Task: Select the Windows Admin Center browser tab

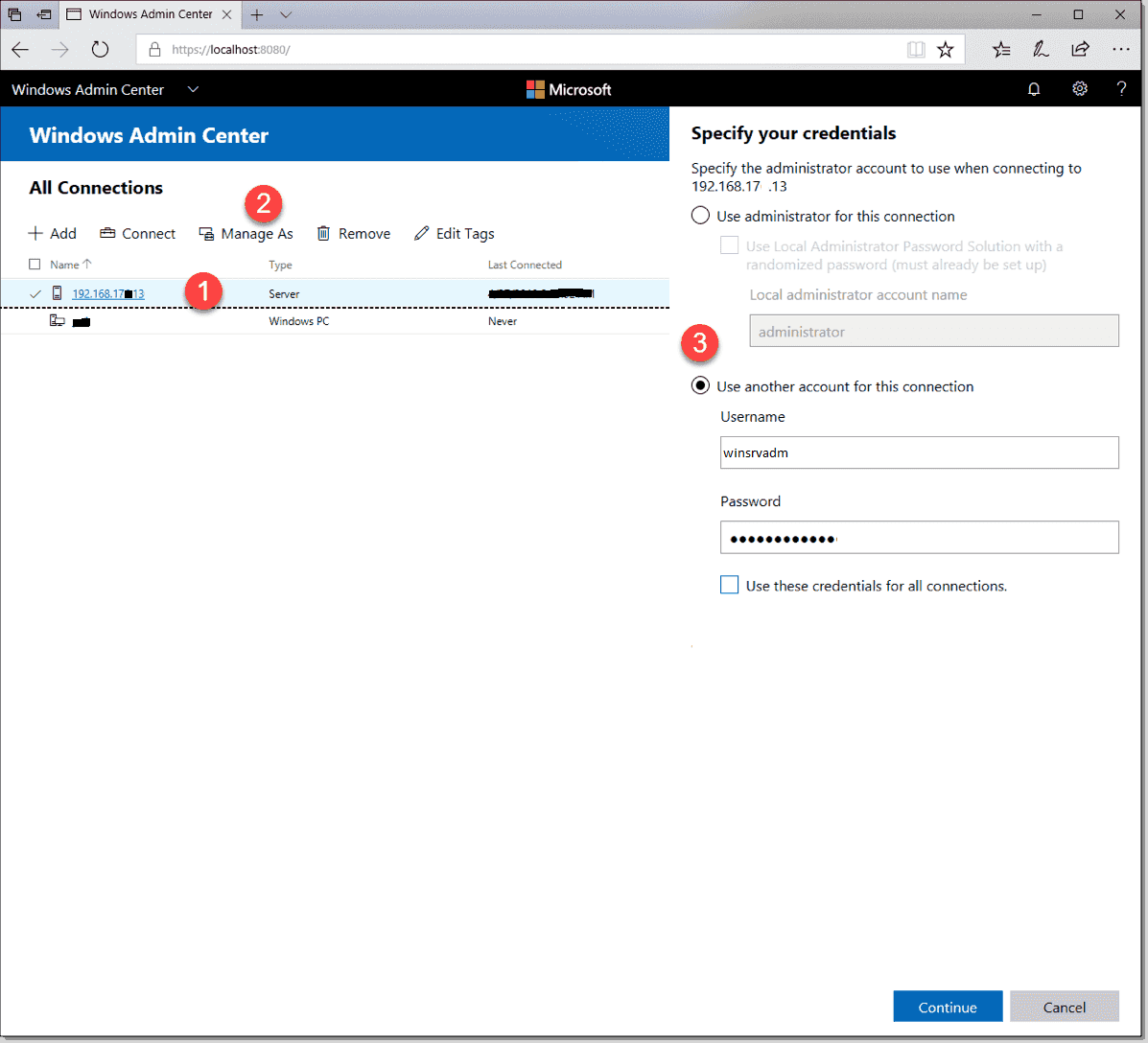Action: pyautogui.click(x=150, y=14)
